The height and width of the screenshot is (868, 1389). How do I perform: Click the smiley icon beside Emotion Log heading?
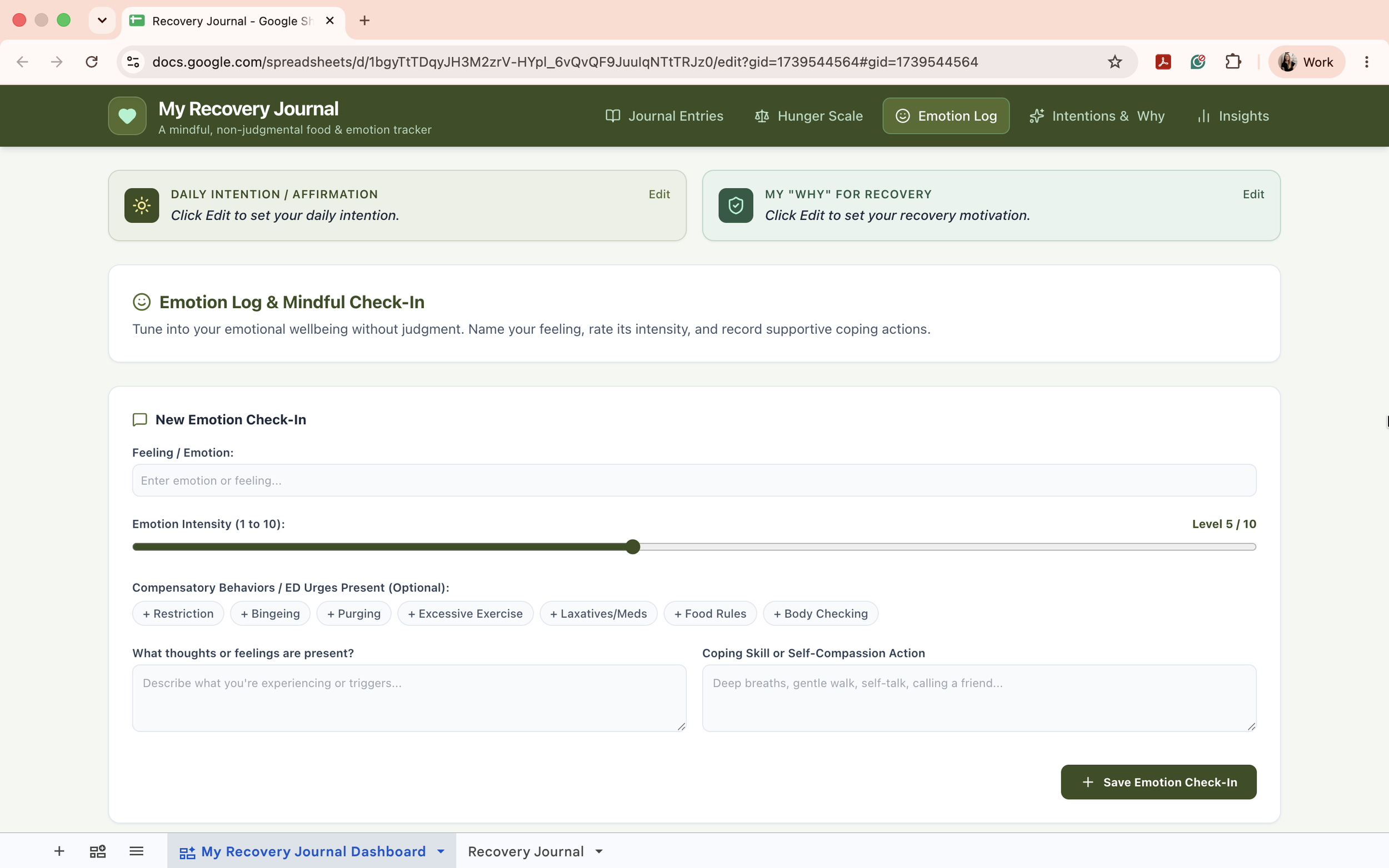pos(141,302)
